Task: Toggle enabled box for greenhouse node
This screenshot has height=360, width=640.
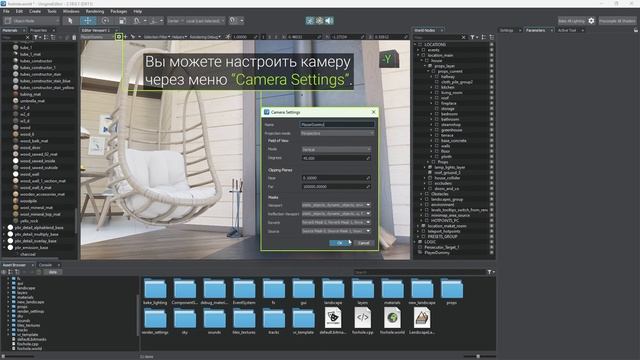Action: (x=491, y=130)
